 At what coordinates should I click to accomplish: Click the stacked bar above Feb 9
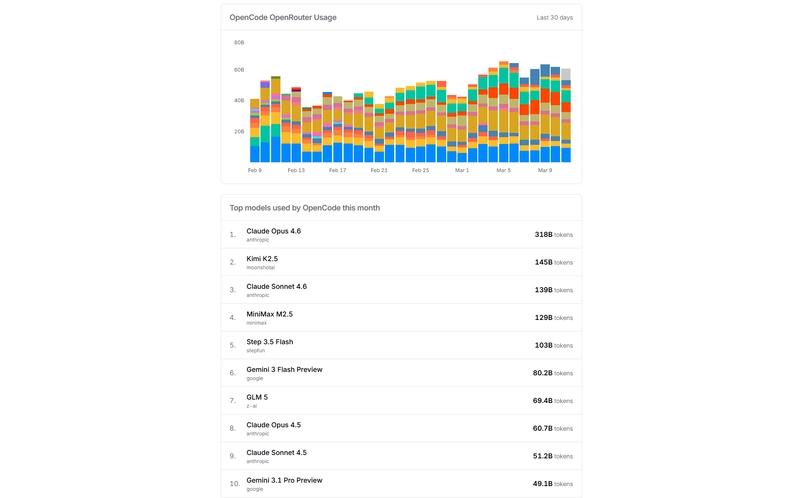pyautogui.click(x=255, y=130)
